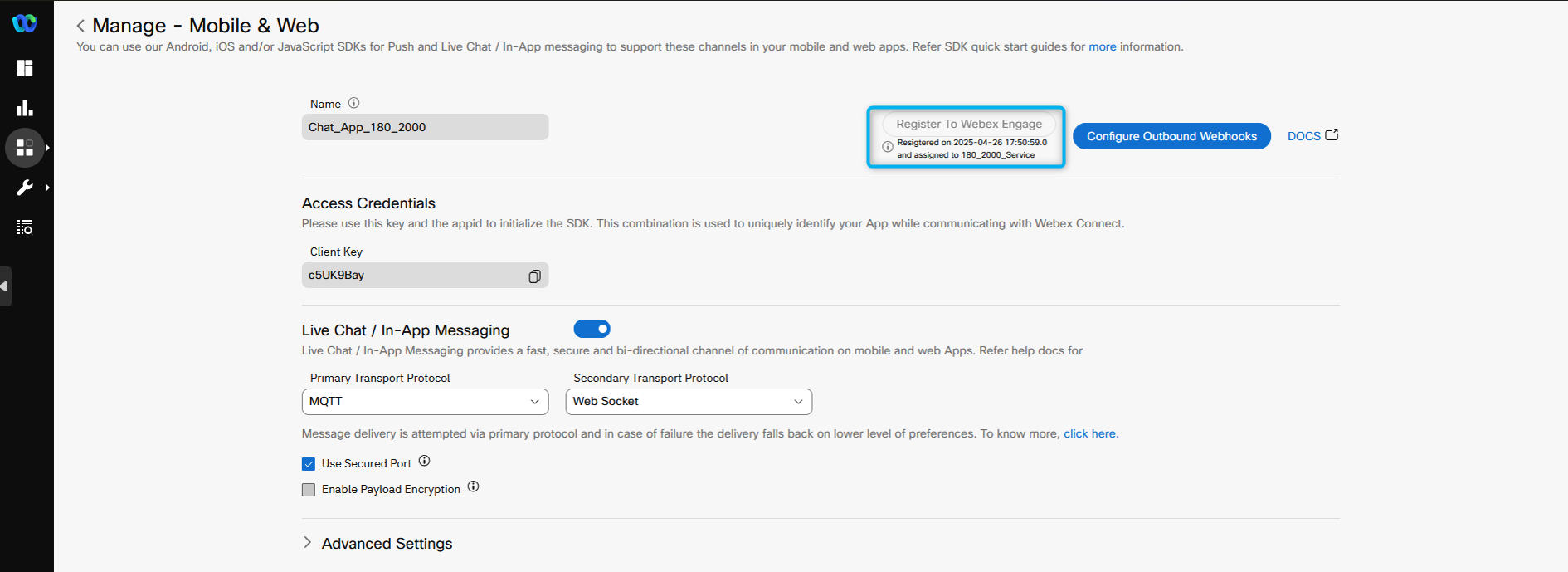The width and height of the screenshot is (1568, 572).
Task: Disable the Live Chat / In-App Messaging toggle
Action: coord(592,329)
